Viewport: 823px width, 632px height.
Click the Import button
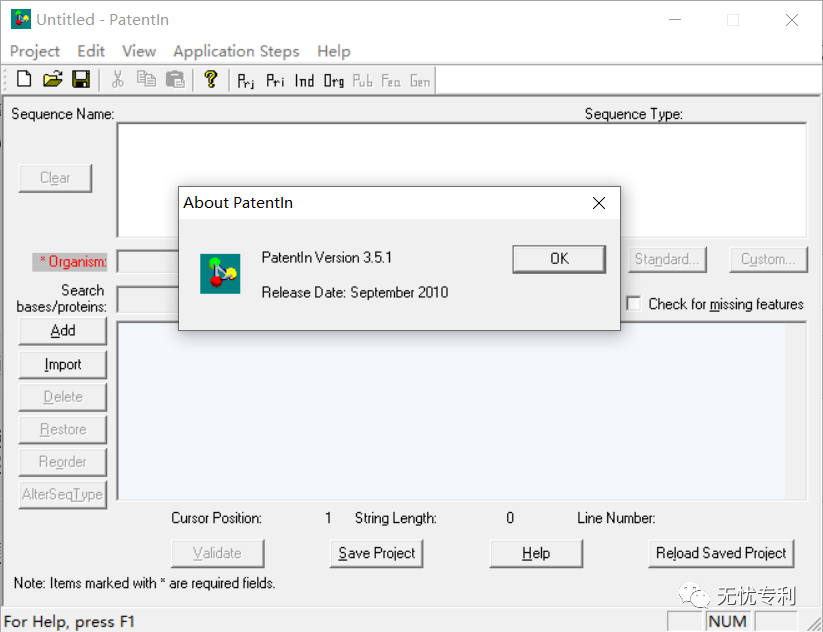click(x=62, y=364)
